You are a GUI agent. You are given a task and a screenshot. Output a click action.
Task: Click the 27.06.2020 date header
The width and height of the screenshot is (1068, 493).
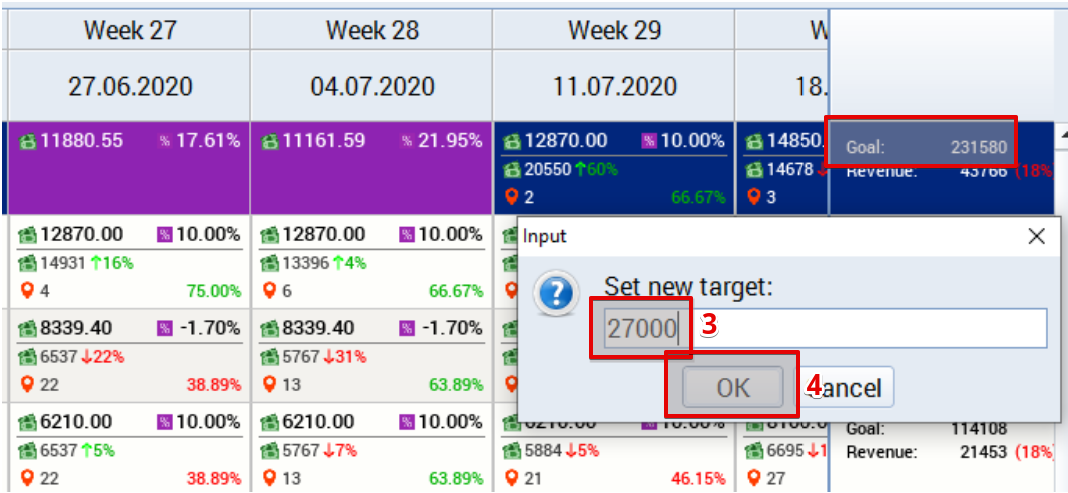129,86
